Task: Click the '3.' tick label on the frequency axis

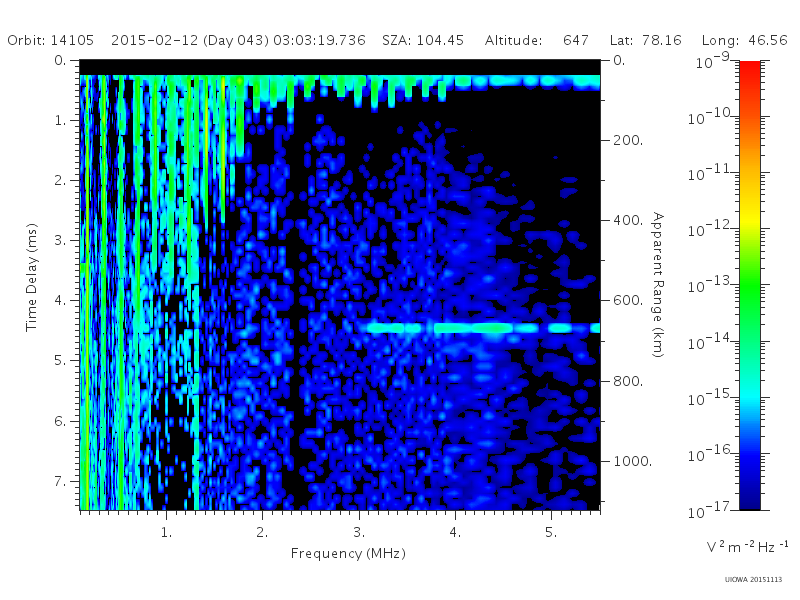Action: click(359, 533)
